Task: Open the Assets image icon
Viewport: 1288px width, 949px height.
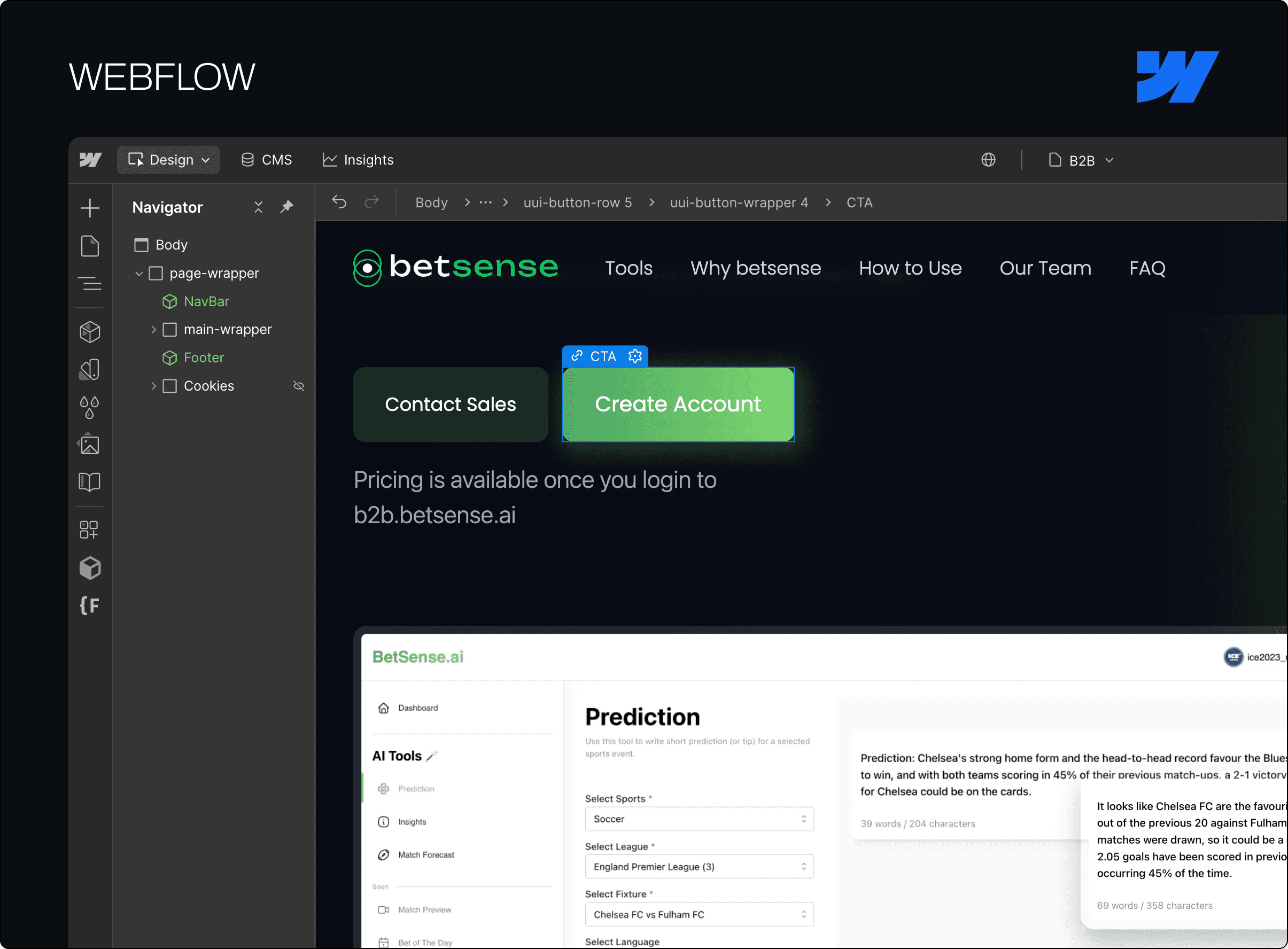Action: pyautogui.click(x=90, y=445)
